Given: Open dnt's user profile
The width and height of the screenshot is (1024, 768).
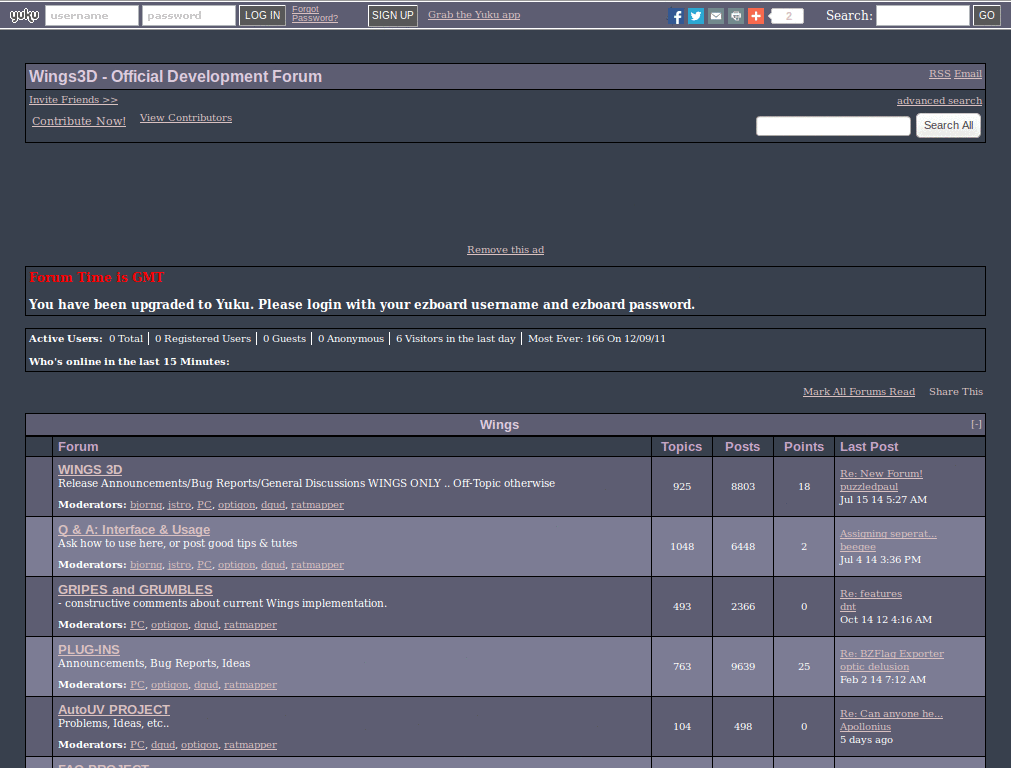Looking at the screenshot, I should pyautogui.click(x=848, y=607).
